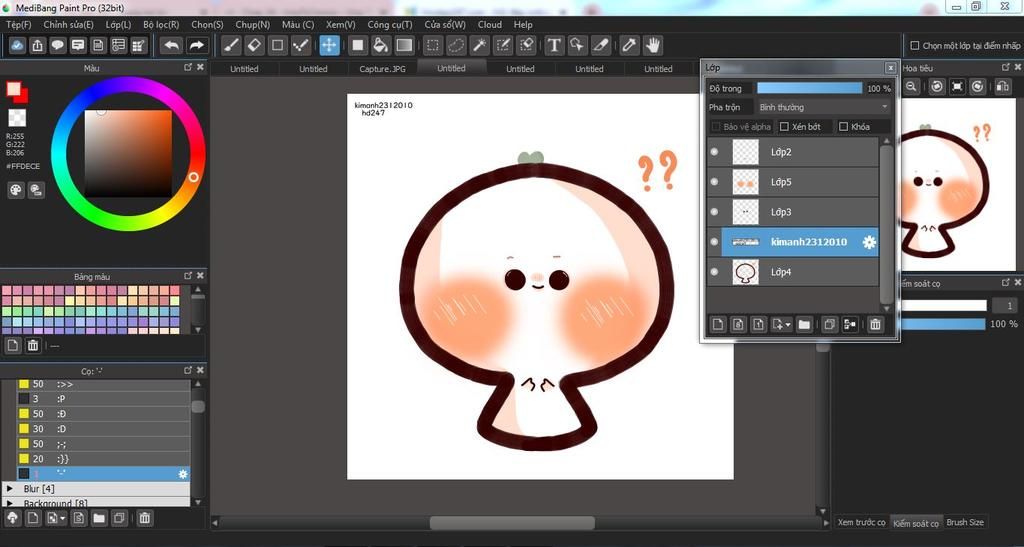Toggle visibility of layer Lớp3

[x=714, y=211]
